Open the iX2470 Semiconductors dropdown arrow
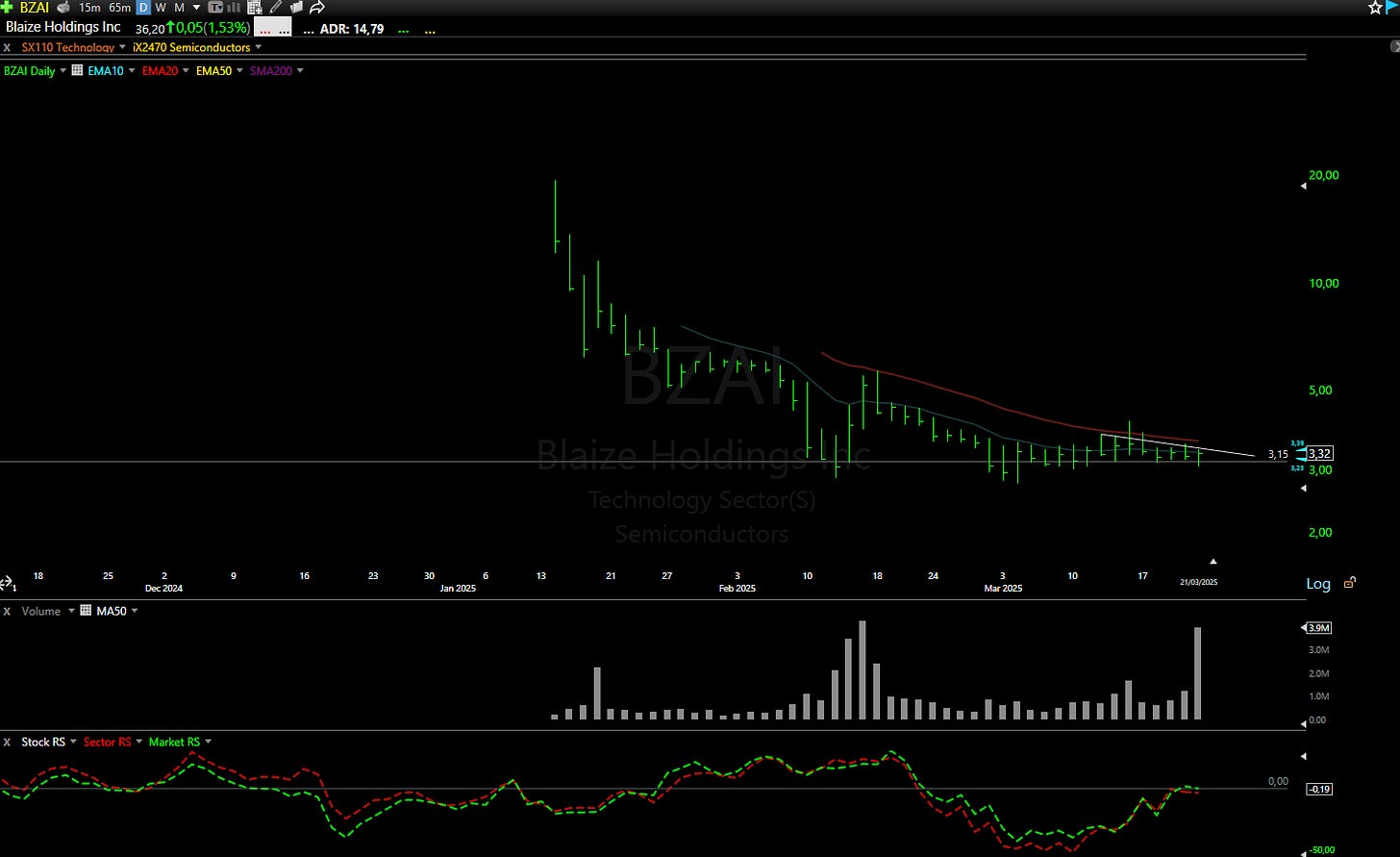Viewport: 1400px width, 857px height. coord(258,46)
